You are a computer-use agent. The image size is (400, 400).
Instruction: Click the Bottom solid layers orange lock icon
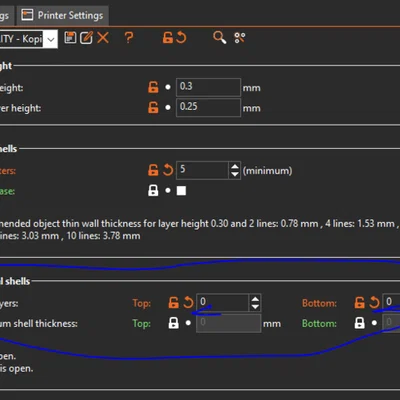click(359, 303)
